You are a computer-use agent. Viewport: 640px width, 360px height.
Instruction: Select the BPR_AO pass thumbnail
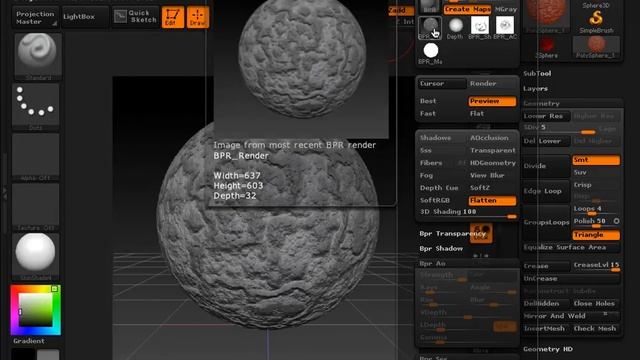point(505,28)
